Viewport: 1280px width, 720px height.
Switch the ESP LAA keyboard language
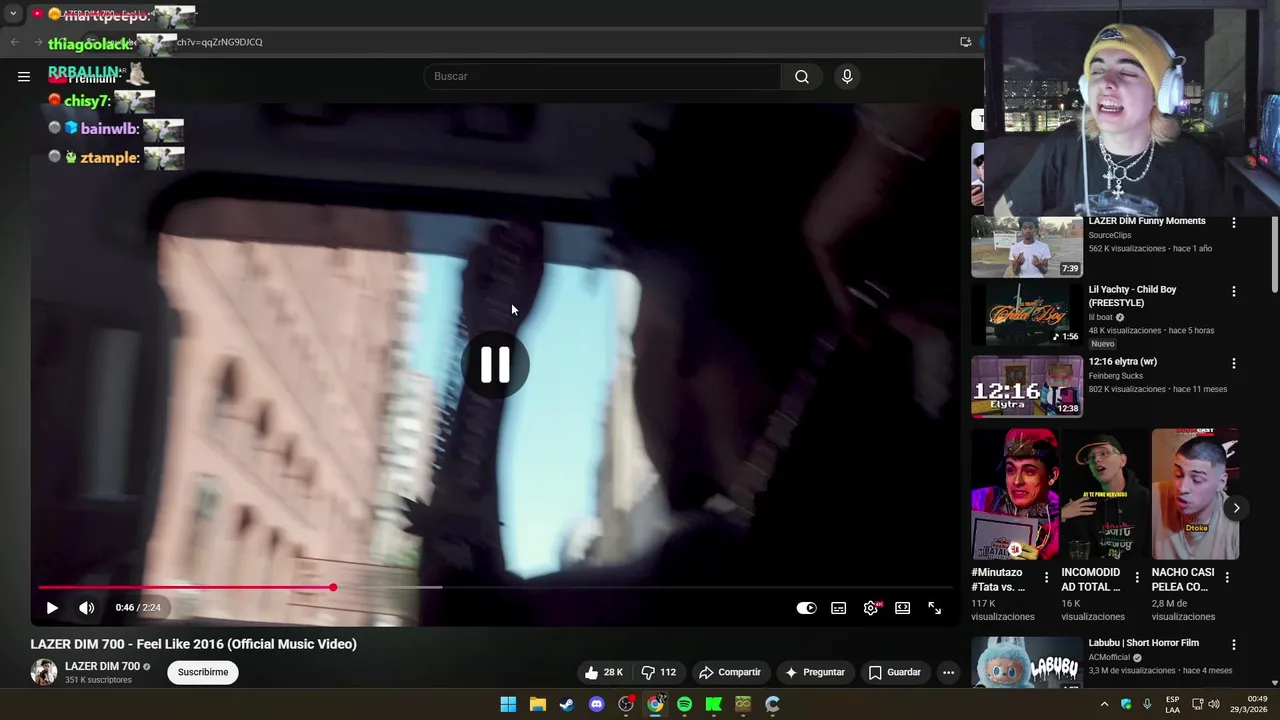1172,704
